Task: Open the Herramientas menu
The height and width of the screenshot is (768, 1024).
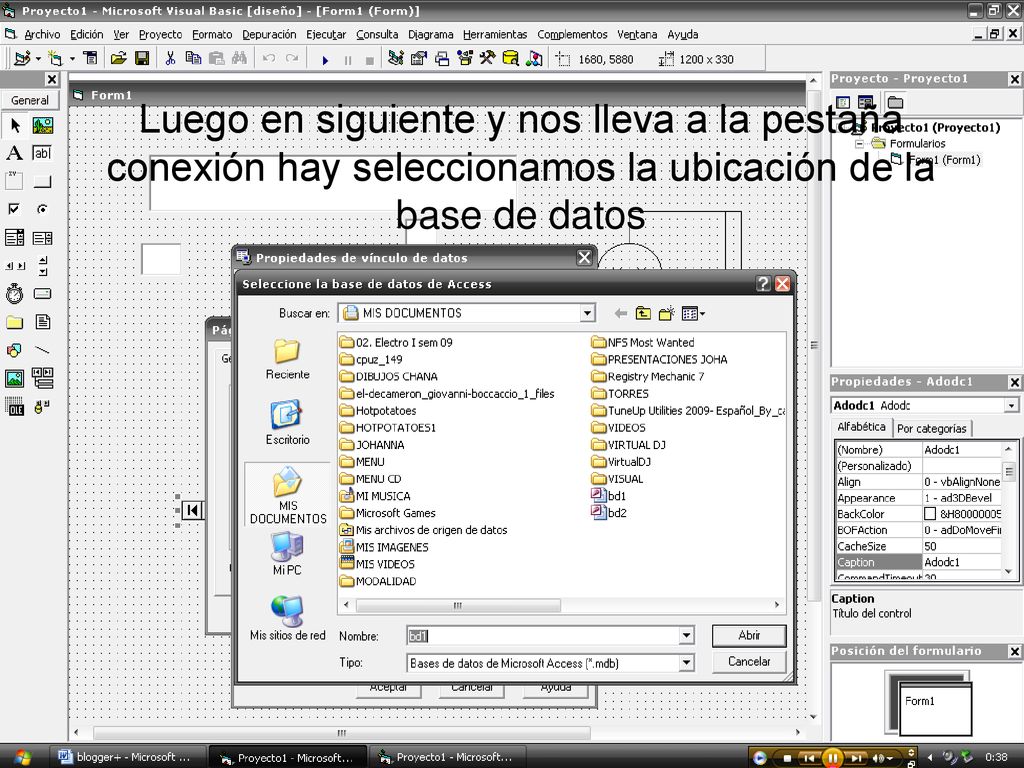Action: tap(495, 35)
